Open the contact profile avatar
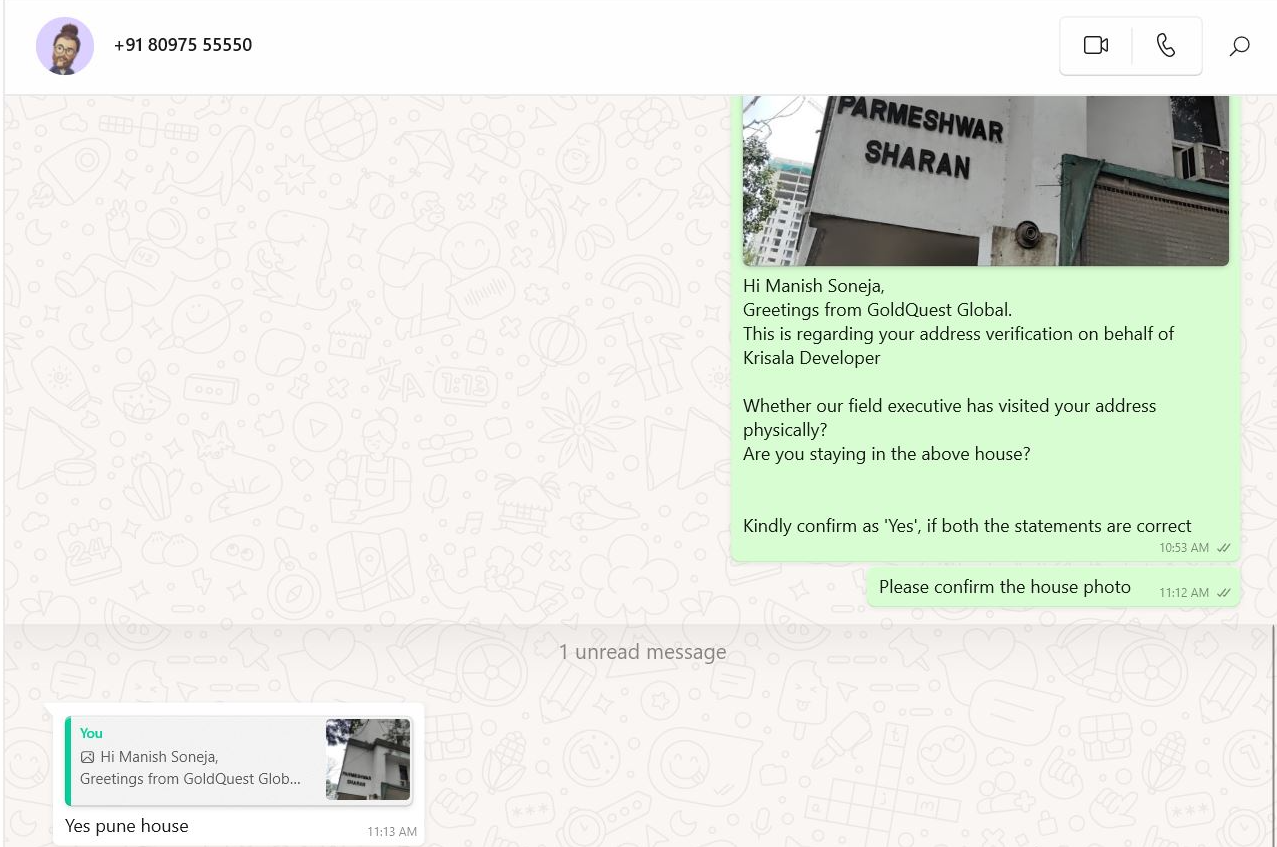The height and width of the screenshot is (847, 1277). [65, 46]
